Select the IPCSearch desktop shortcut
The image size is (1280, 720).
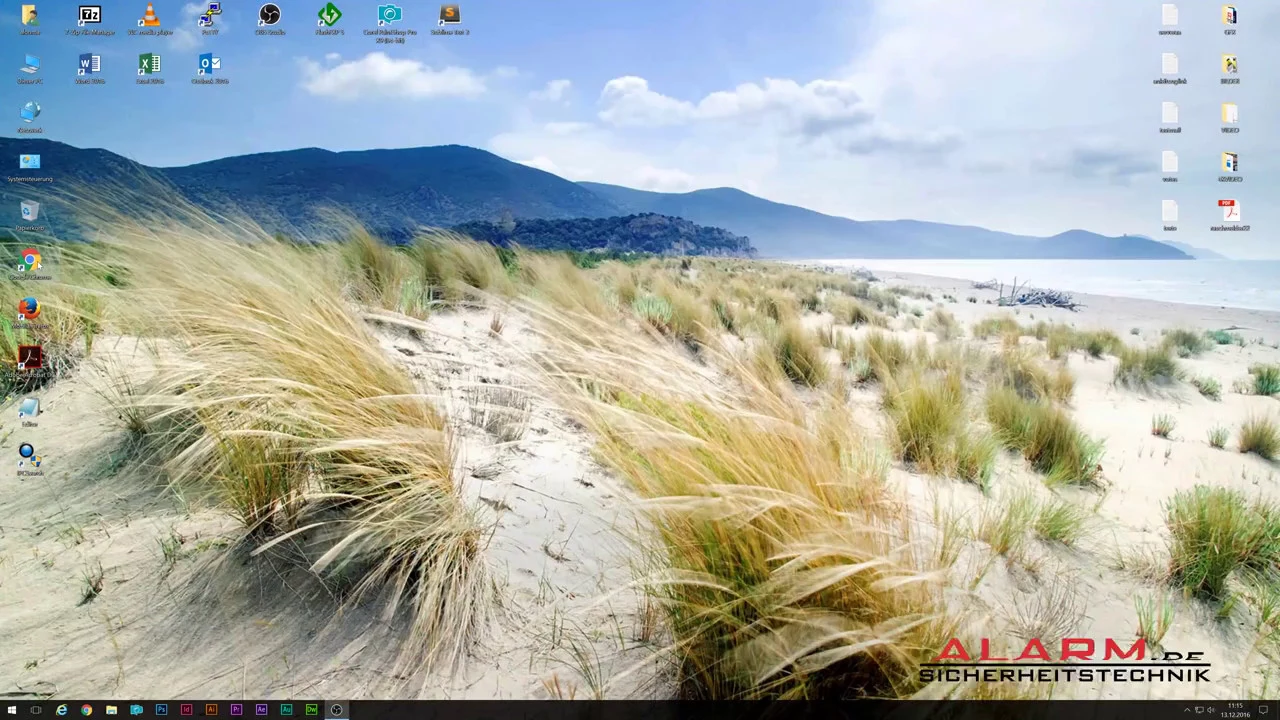[30, 460]
